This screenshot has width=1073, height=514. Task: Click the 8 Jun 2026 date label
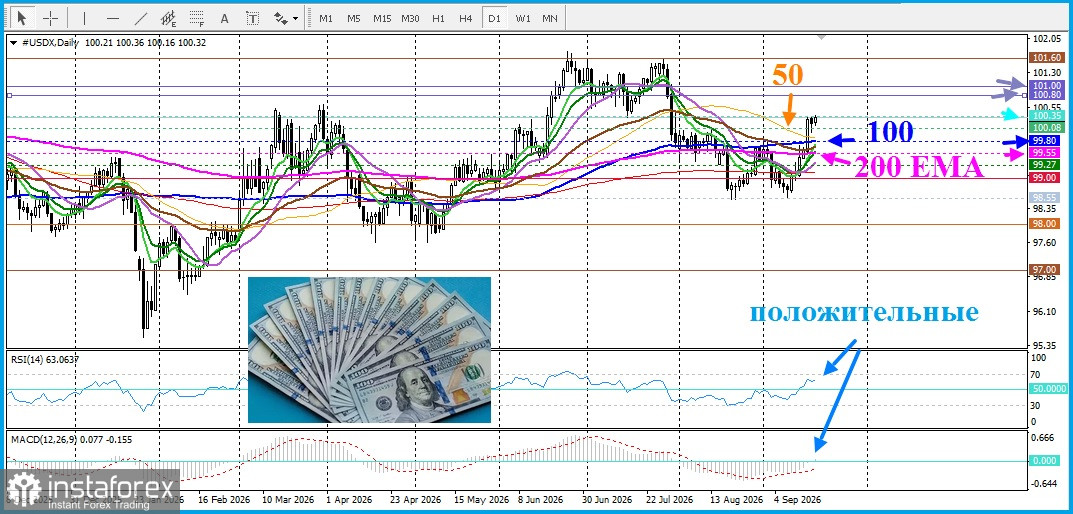(540, 500)
